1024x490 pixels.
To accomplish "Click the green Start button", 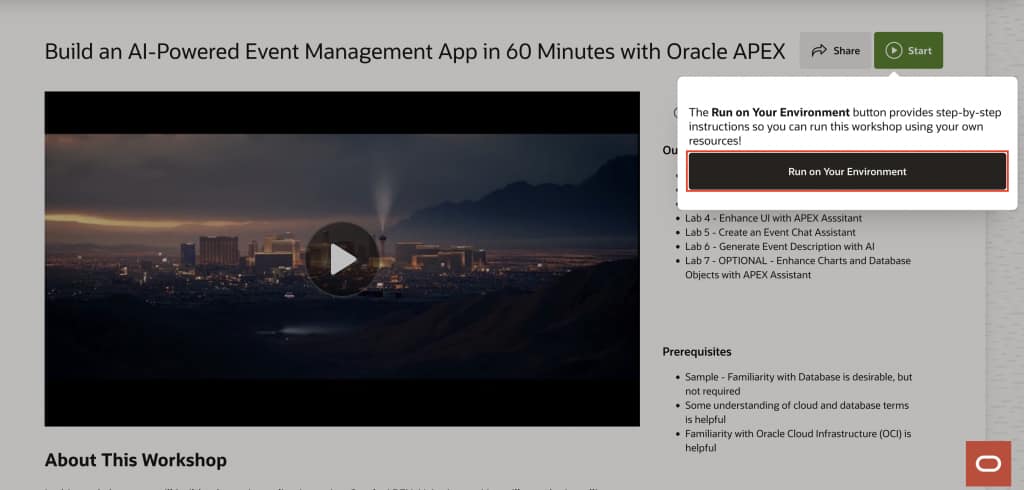I will tap(908, 50).
